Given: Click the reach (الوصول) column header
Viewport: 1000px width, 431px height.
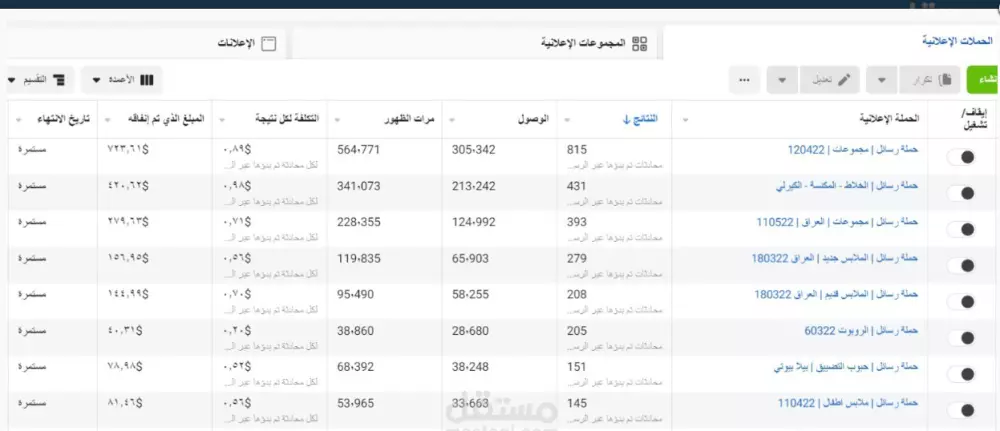Looking at the screenshot, I should tap(532, 119).
